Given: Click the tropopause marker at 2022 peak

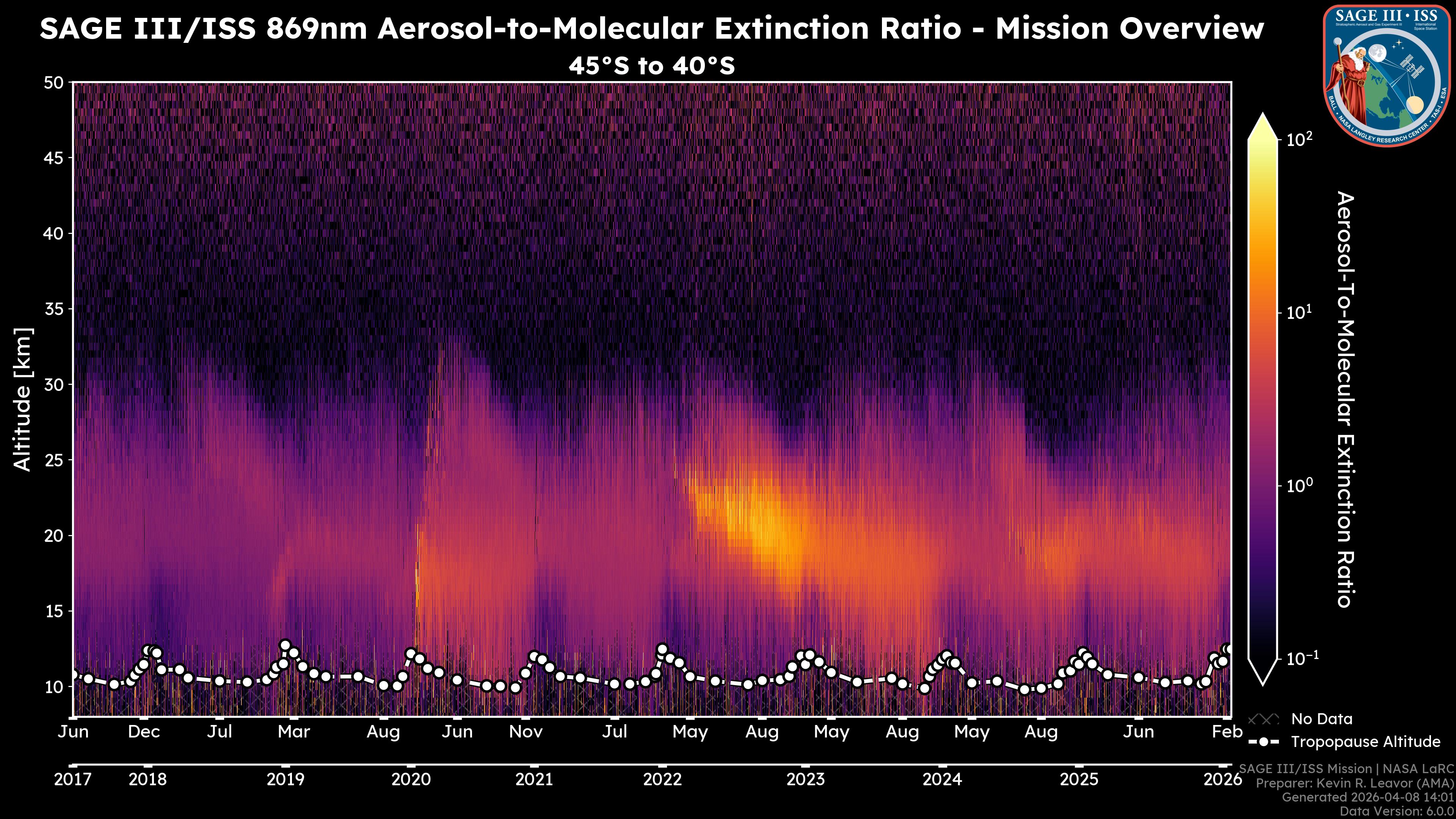Looking at the screenshot, I should point(662,649).
